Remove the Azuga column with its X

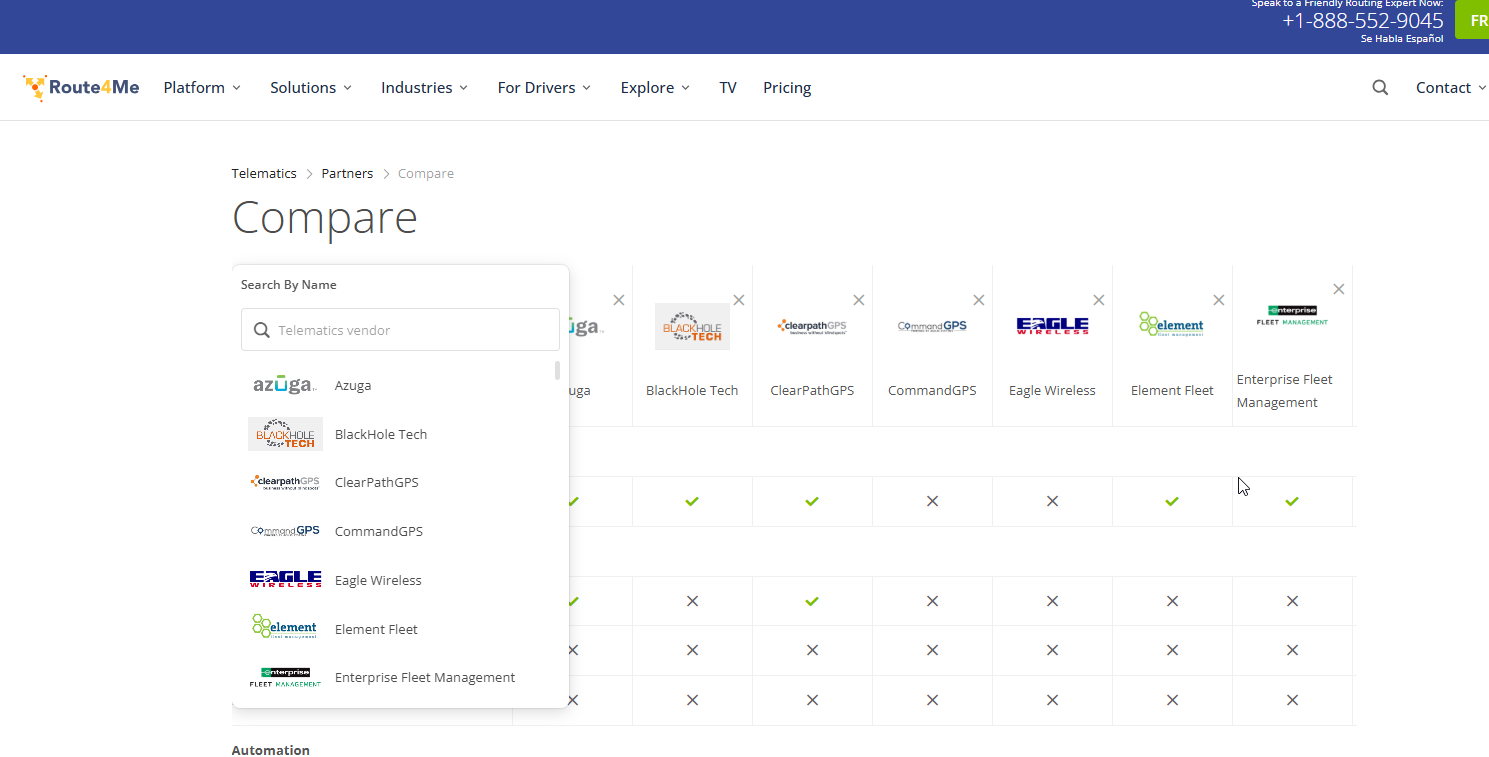point(619,300)
